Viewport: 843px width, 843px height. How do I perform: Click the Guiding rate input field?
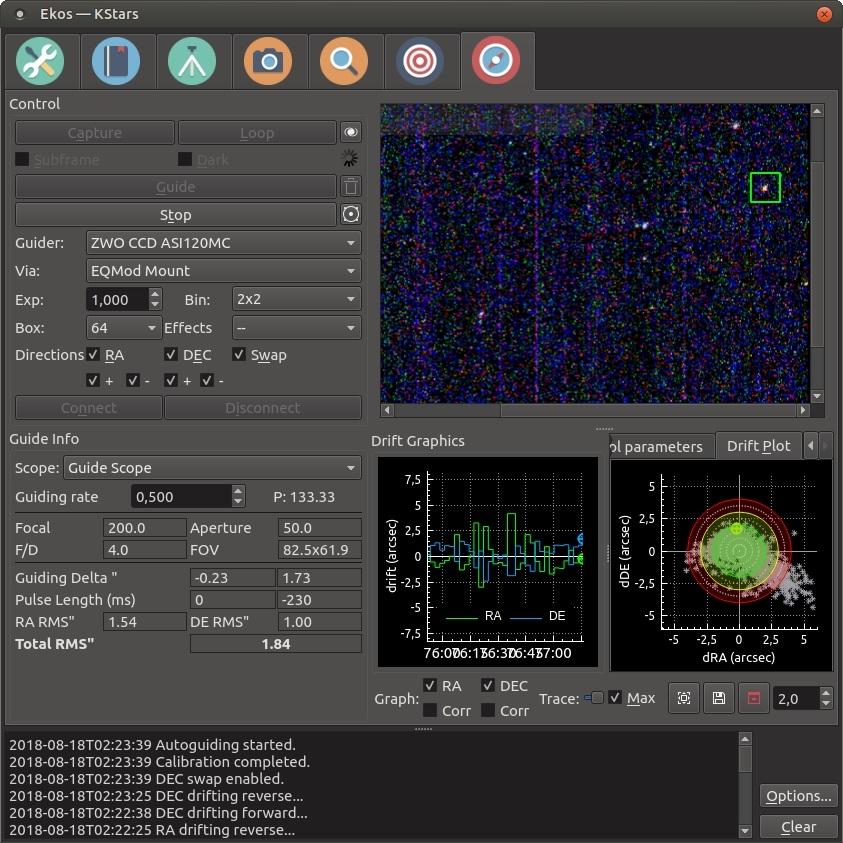click(181, 497)
